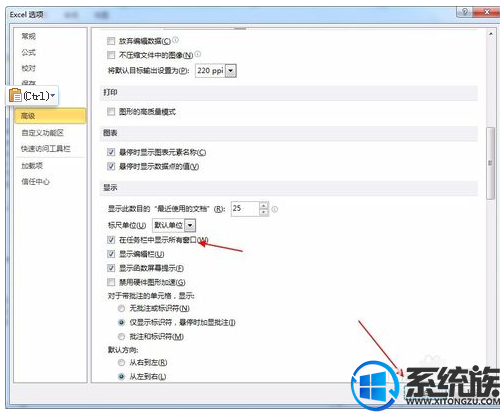Expand the 标尺单位 default unit dropdown

(x=190, y=225)
